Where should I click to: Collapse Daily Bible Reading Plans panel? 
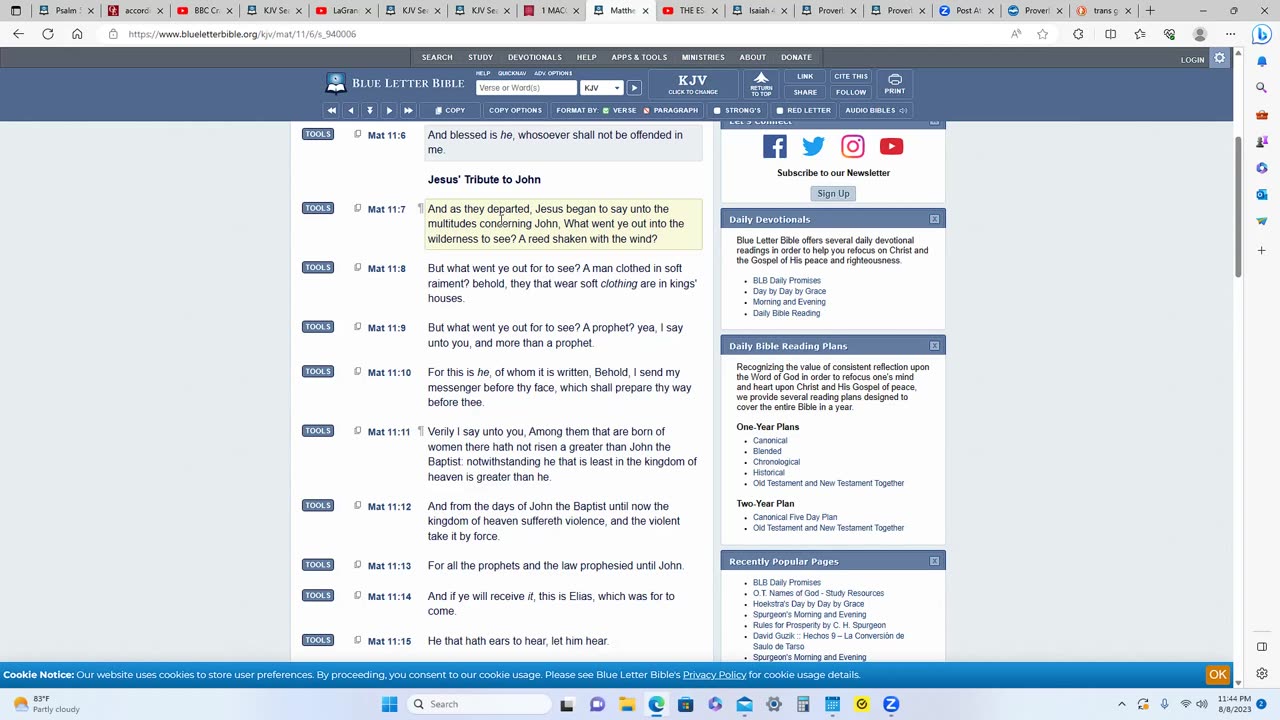click(934, 346)
